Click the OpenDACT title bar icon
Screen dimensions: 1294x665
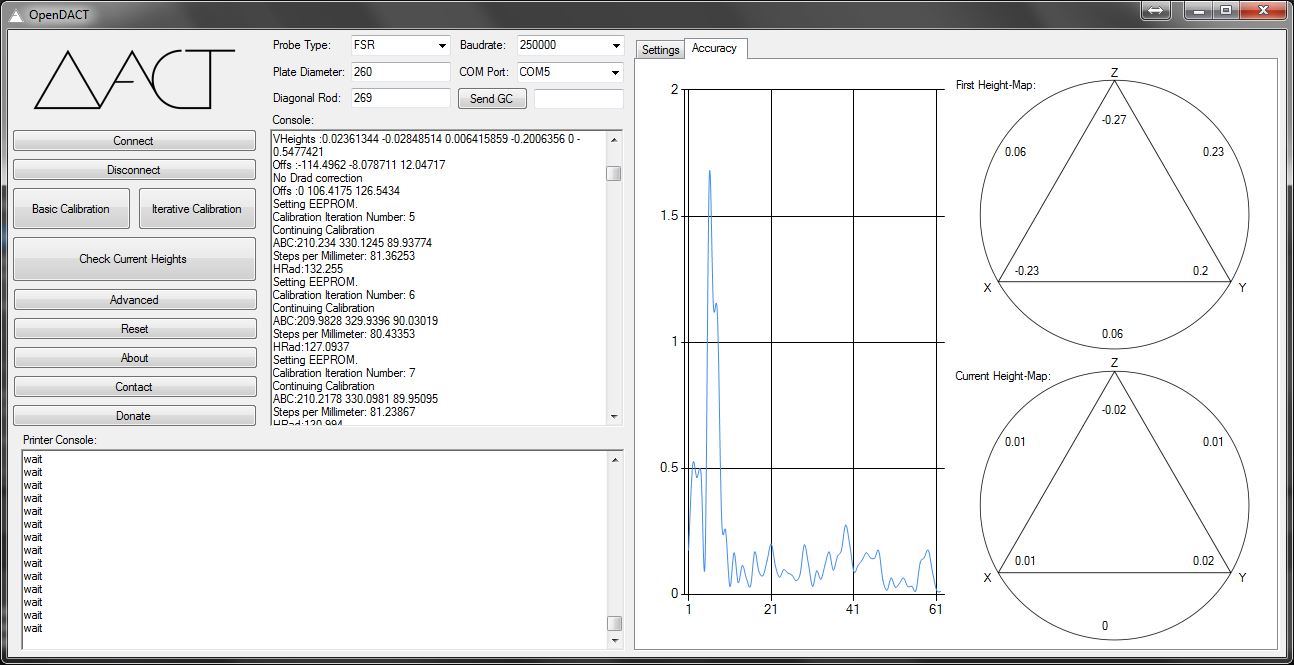coord(14,13)
